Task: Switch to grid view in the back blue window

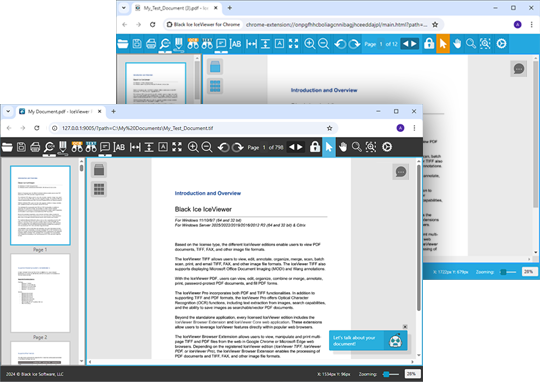Action: [x=215, y=86]
